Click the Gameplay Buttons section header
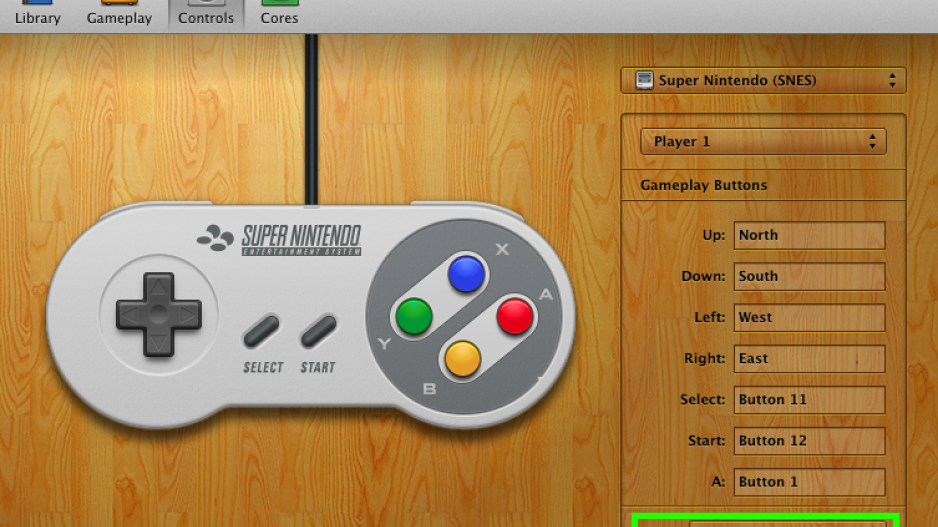 point(704,185)
